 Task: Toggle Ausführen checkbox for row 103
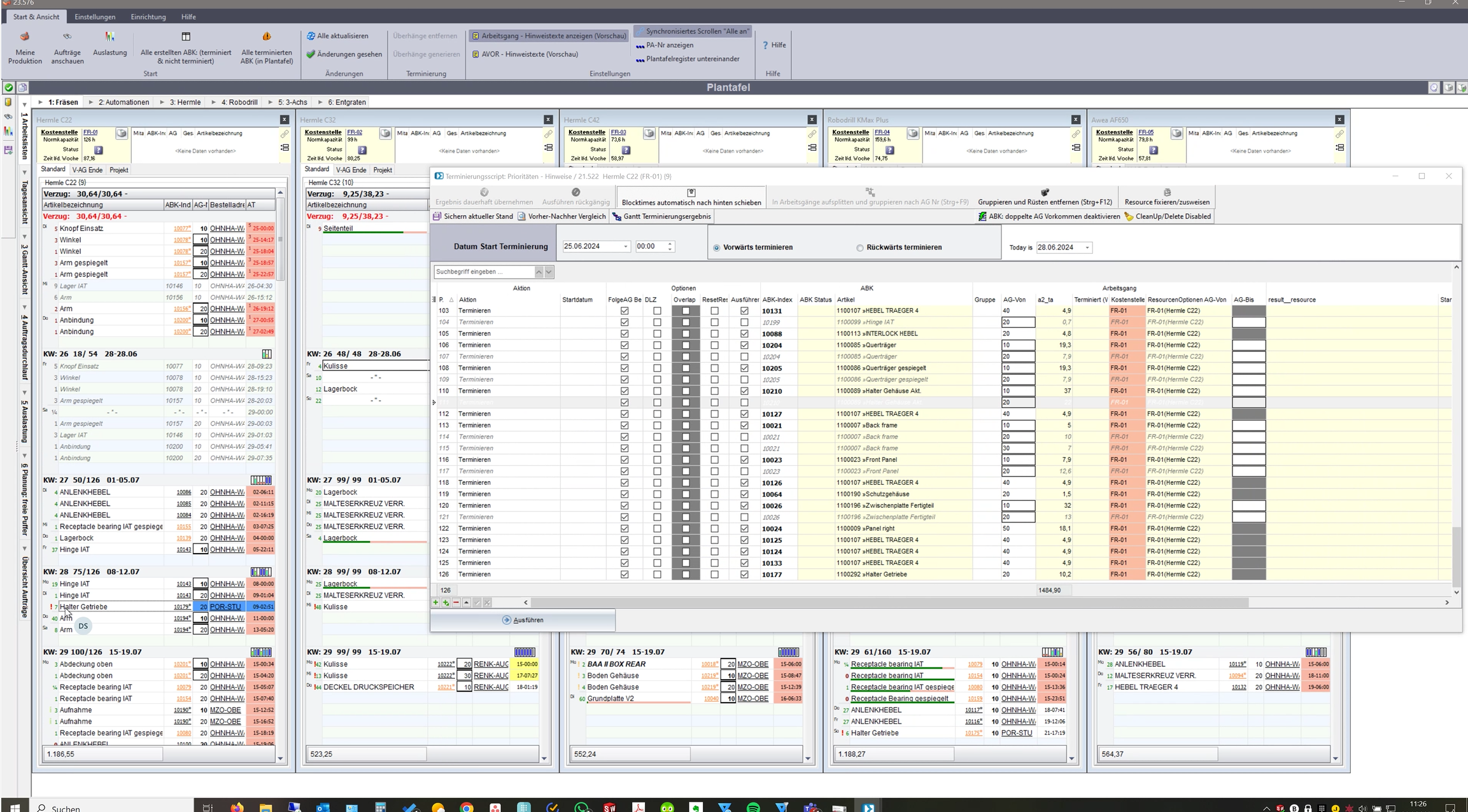pyautogui.click(x=744, y=311)
